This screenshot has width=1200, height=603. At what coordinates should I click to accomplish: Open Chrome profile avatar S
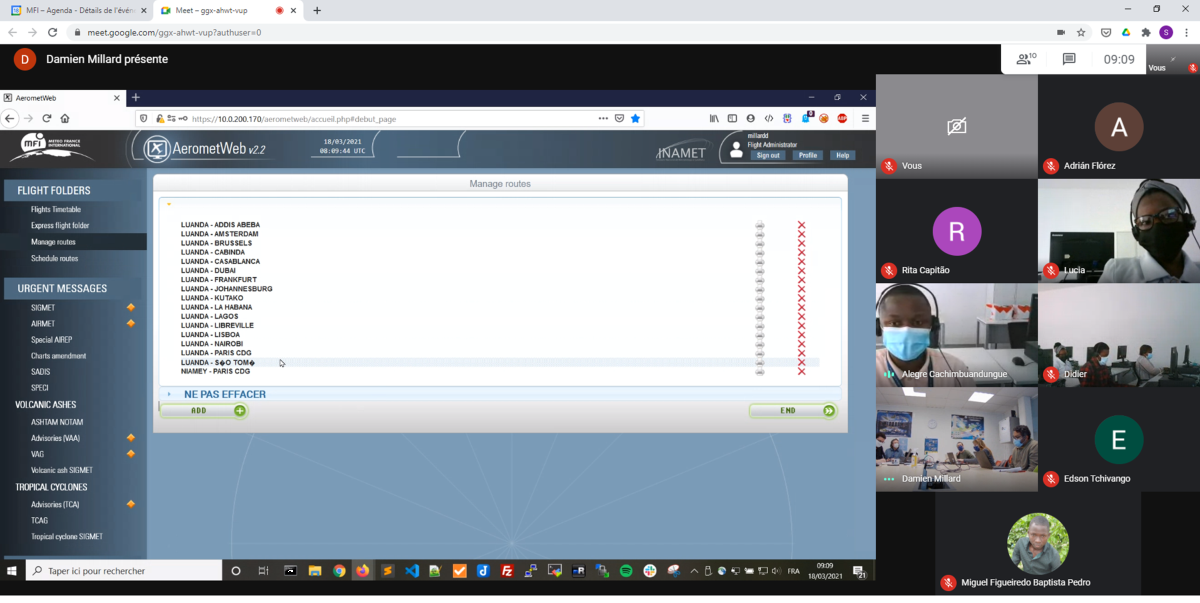[1166, 32]
